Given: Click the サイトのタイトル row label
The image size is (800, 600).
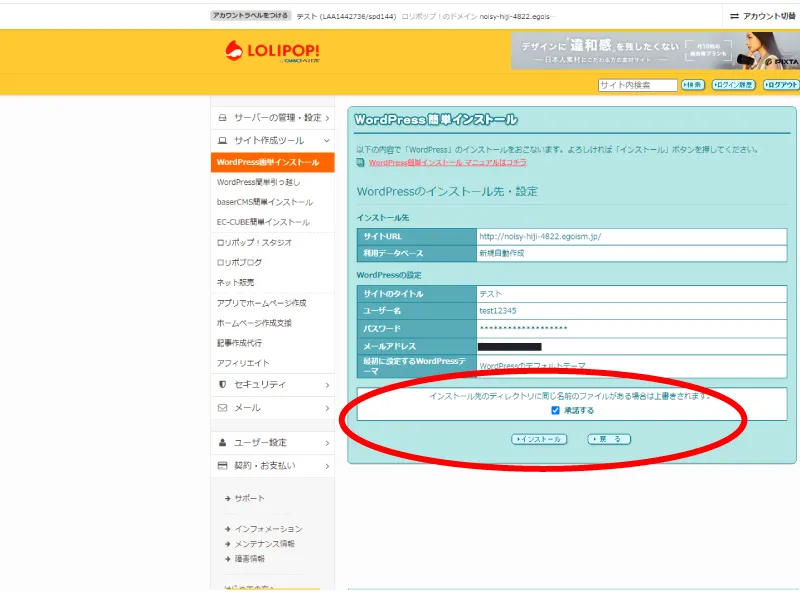Looking at the screenshot, I should [393, 294].
